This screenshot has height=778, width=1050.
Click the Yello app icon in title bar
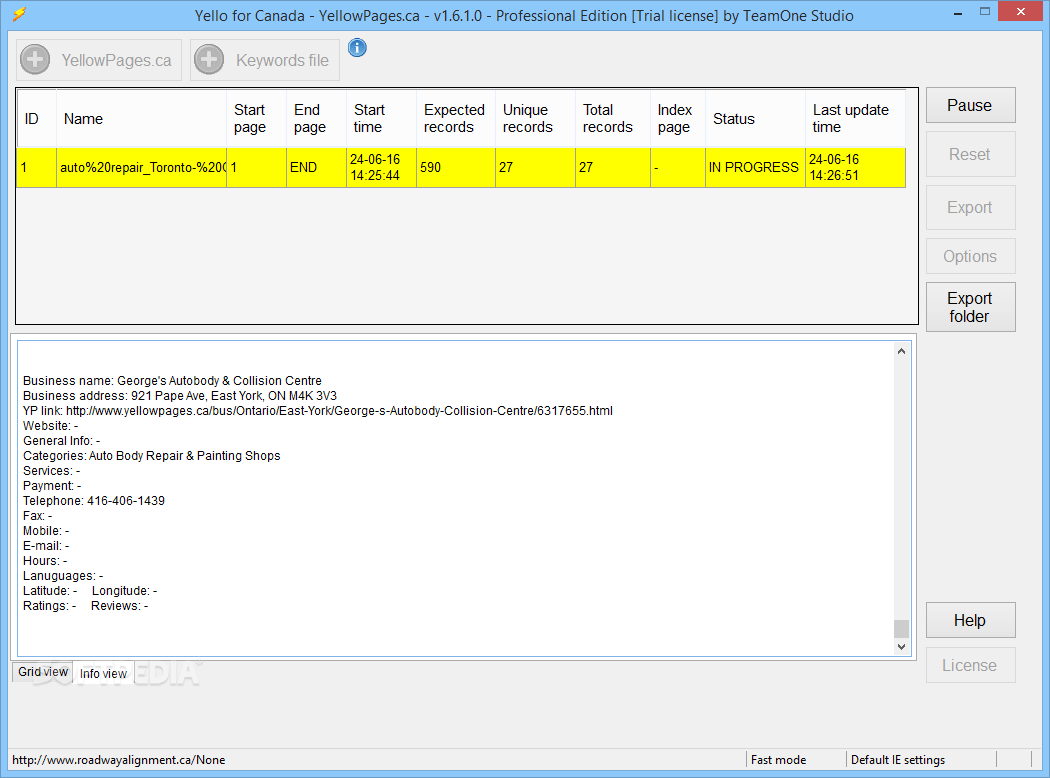click(19, 13)
